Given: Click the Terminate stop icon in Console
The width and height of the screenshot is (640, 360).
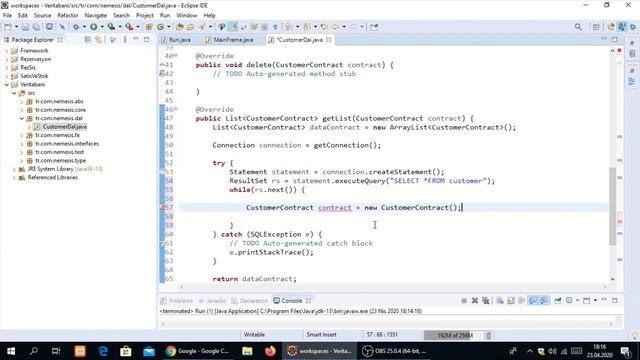Looking at the screenshot, I should (x=464, y=300).
